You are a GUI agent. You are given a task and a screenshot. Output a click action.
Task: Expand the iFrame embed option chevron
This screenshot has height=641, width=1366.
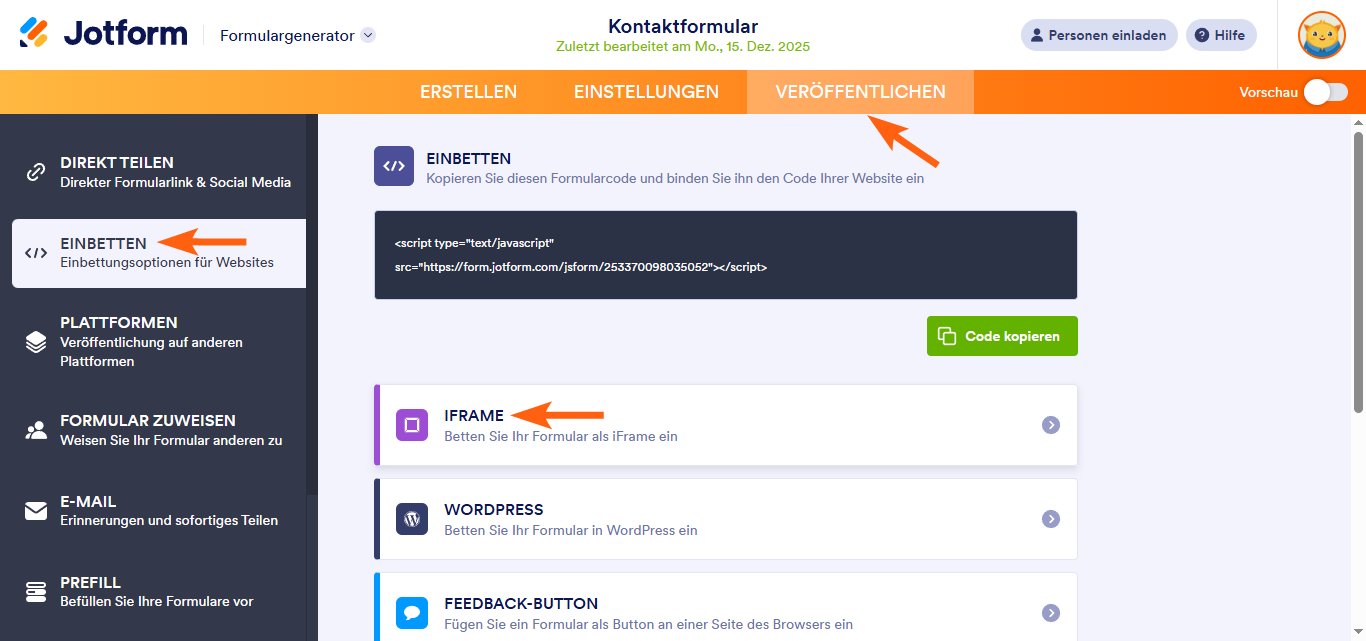tap(1051, 424)
